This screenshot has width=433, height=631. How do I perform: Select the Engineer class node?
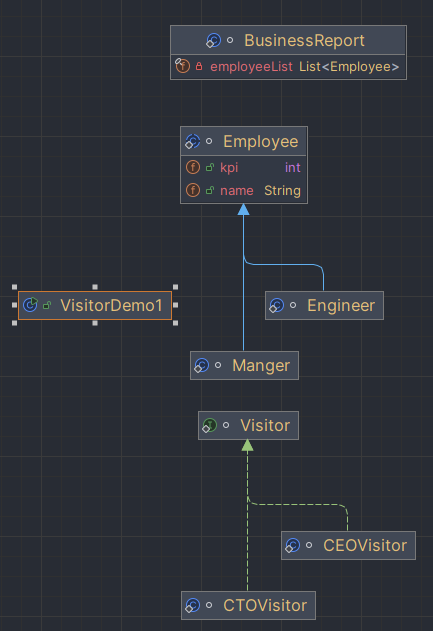tap(324, 305)
